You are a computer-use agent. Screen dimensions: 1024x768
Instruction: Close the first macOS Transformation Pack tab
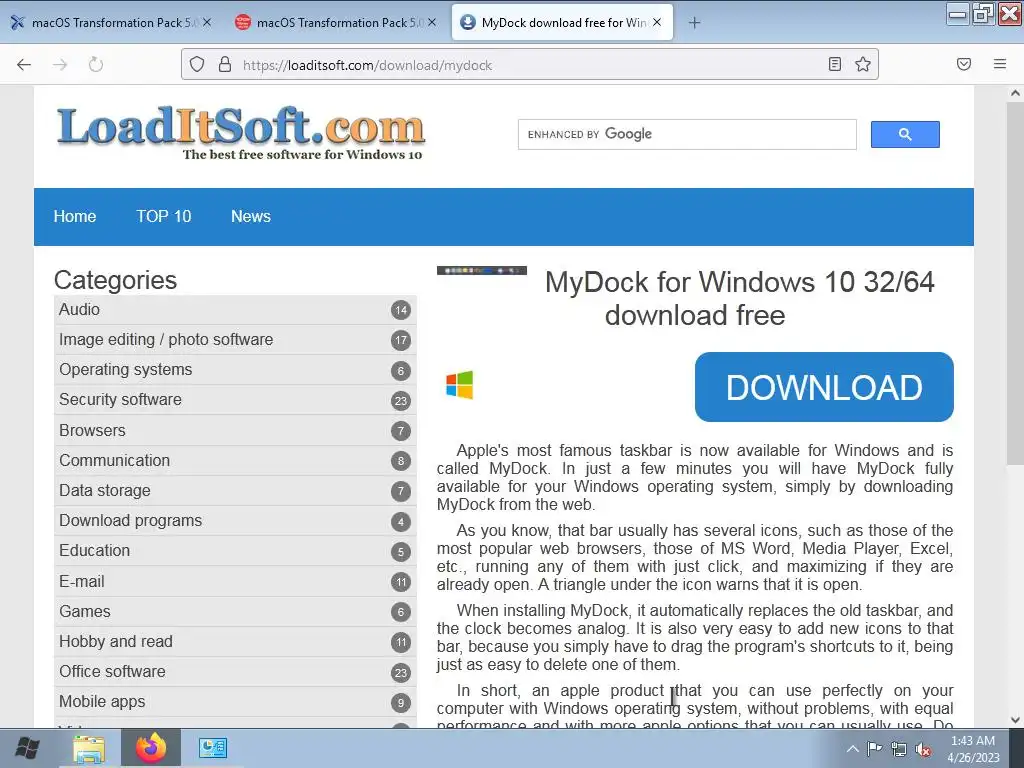point(207,22)
